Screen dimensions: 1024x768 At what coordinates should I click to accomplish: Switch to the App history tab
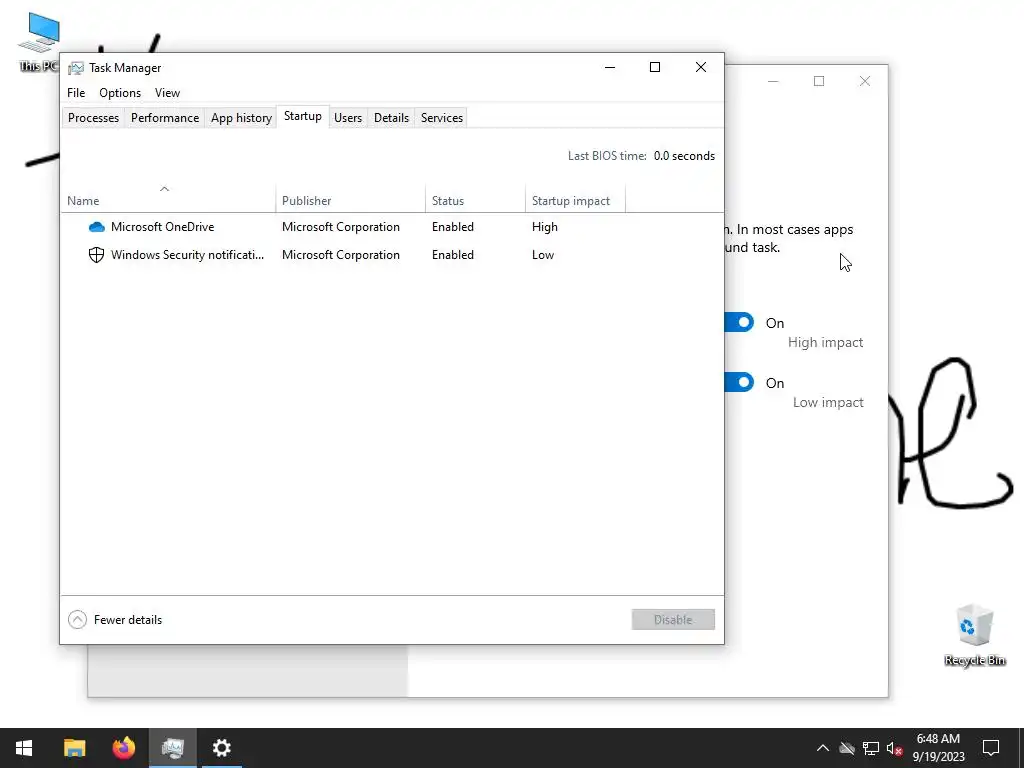(x=241, y=118)
